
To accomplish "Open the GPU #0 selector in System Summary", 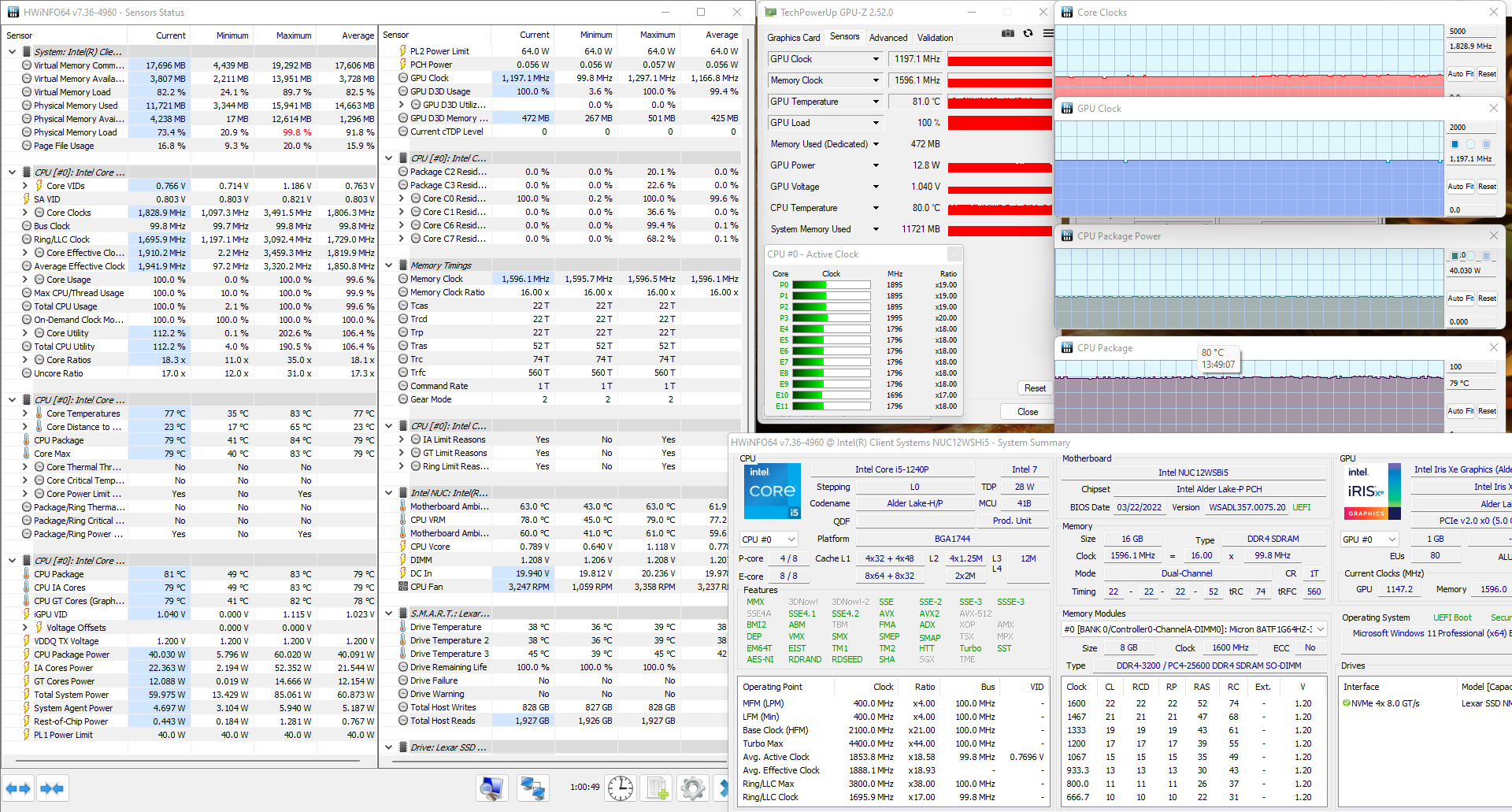I will click(1369, 539).
